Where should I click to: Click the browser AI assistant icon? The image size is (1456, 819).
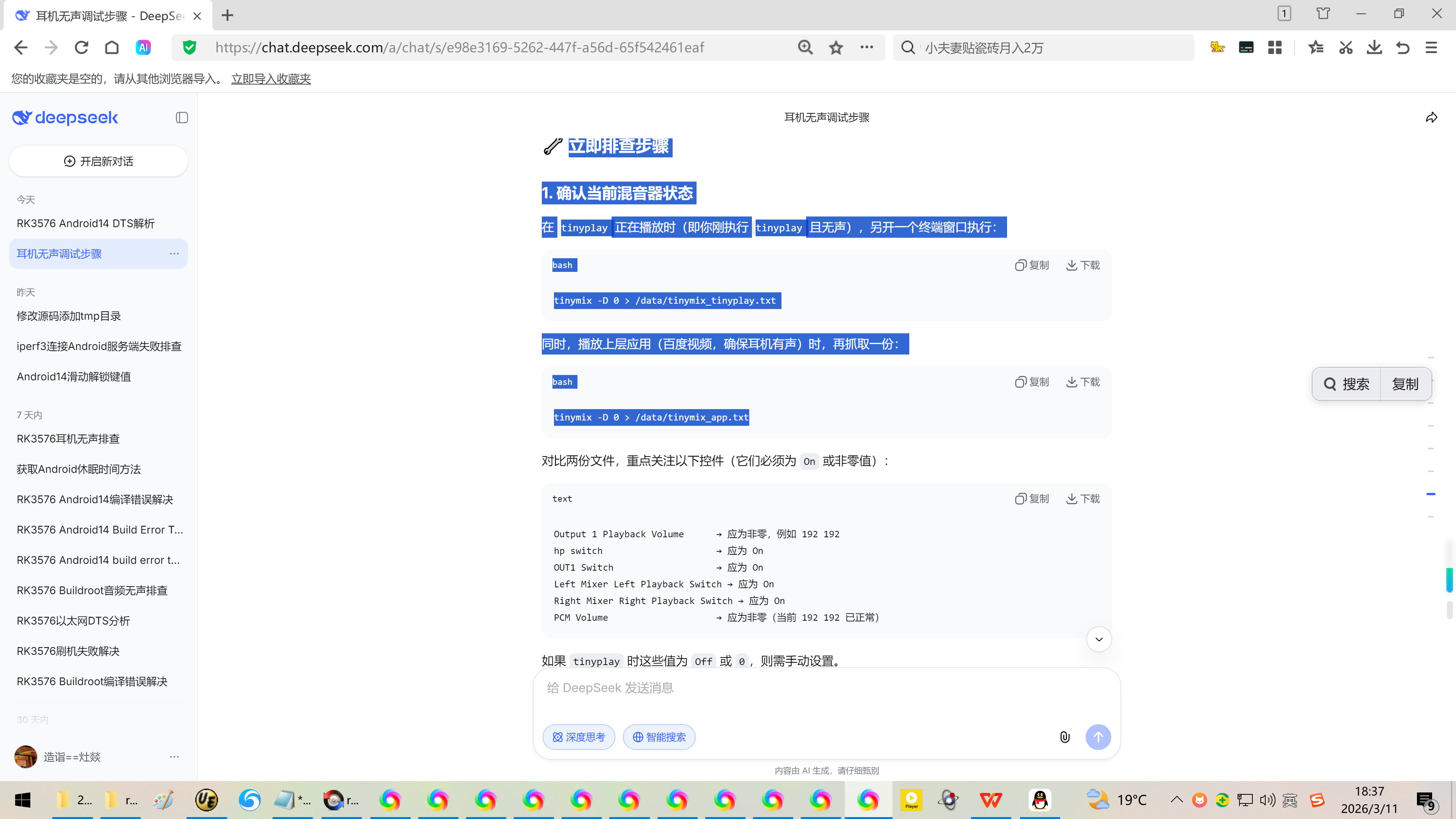pos(143,47)
